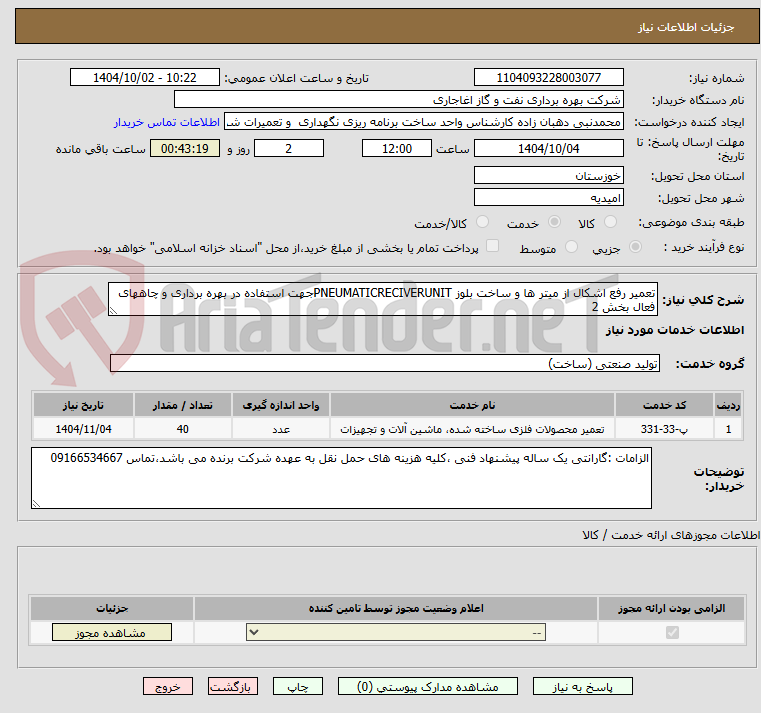Viewport: 761px width, 713px height.
Task: Click the ردیف column header
Action: [728, 405]
